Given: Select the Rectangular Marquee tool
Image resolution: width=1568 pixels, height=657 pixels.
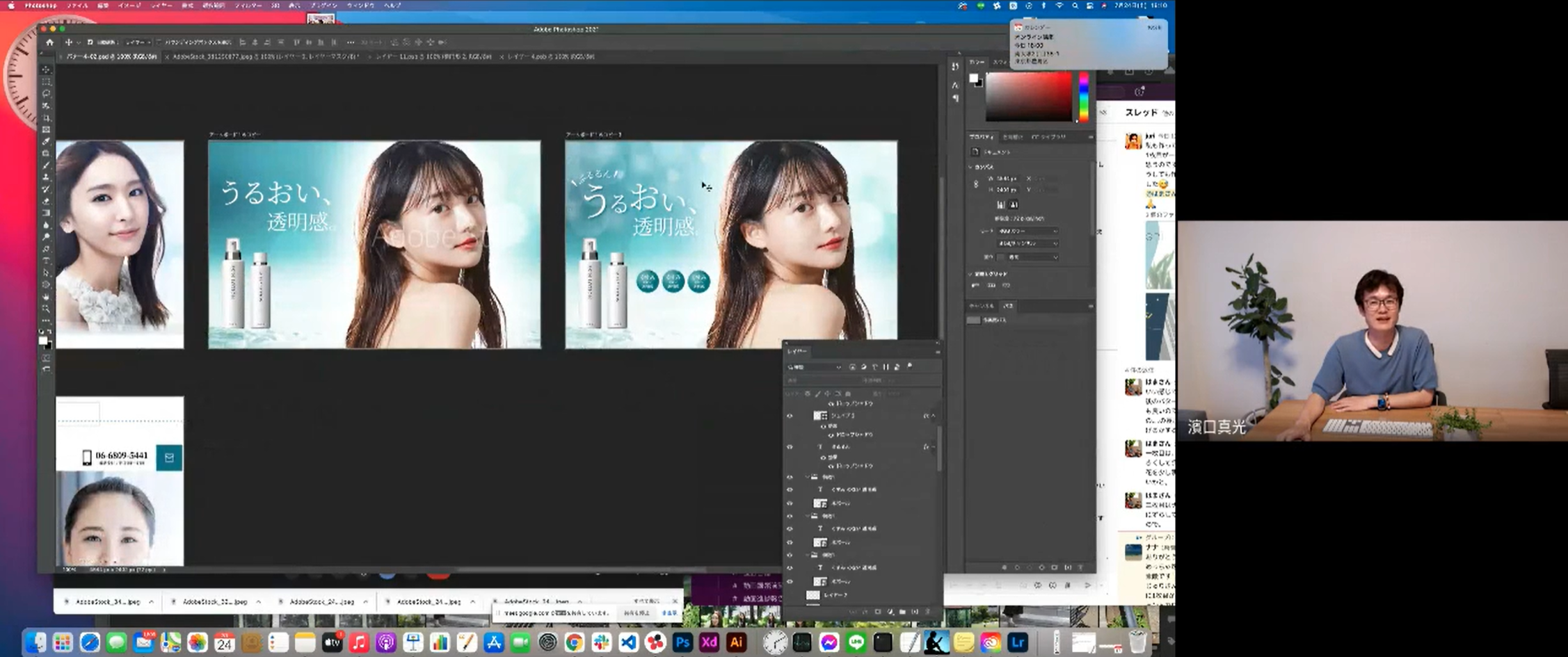Looking at the screenshot, I should tap(46, 81).
